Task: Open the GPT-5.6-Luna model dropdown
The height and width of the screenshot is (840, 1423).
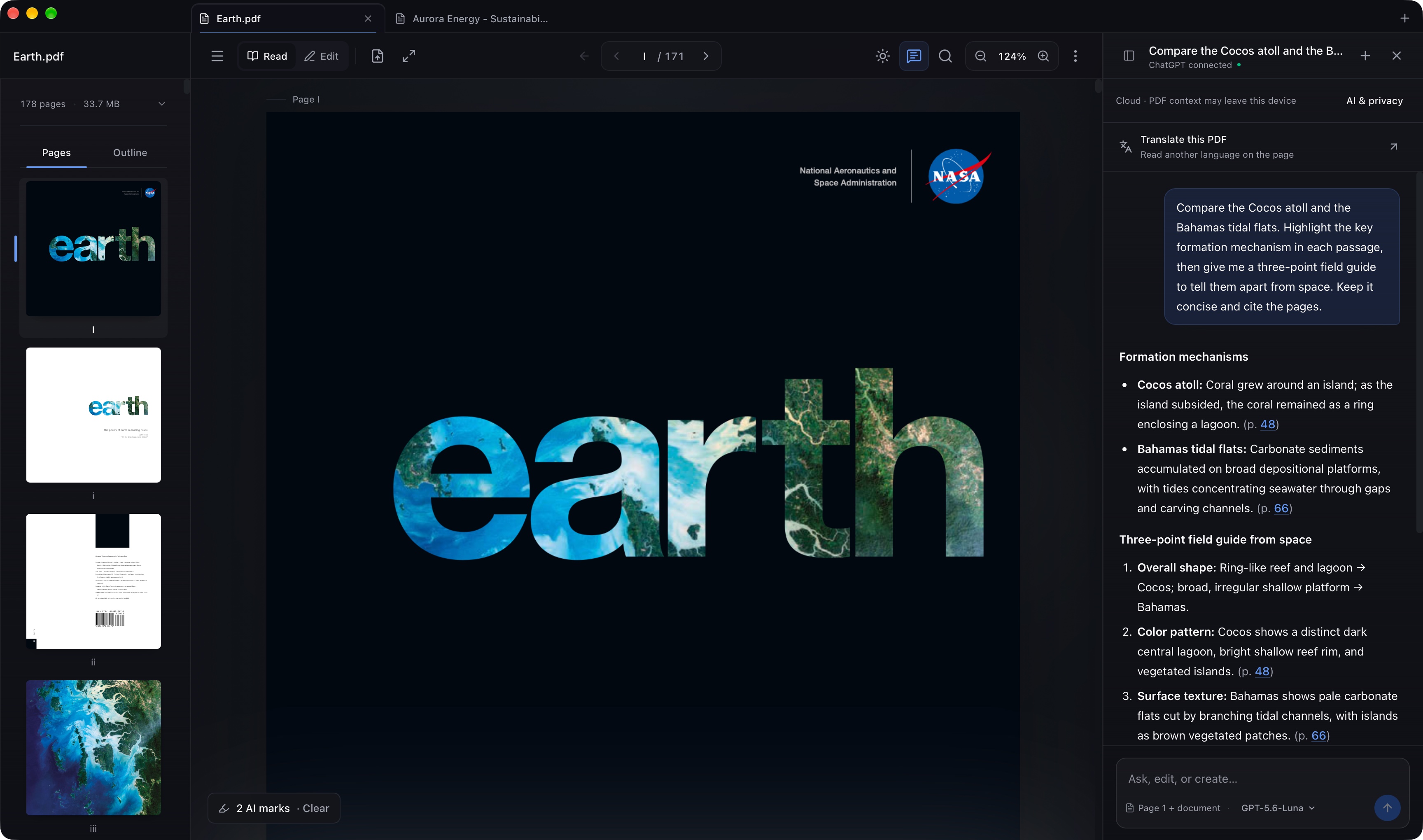Action: pyautogui.click(x=1278, y=808)
